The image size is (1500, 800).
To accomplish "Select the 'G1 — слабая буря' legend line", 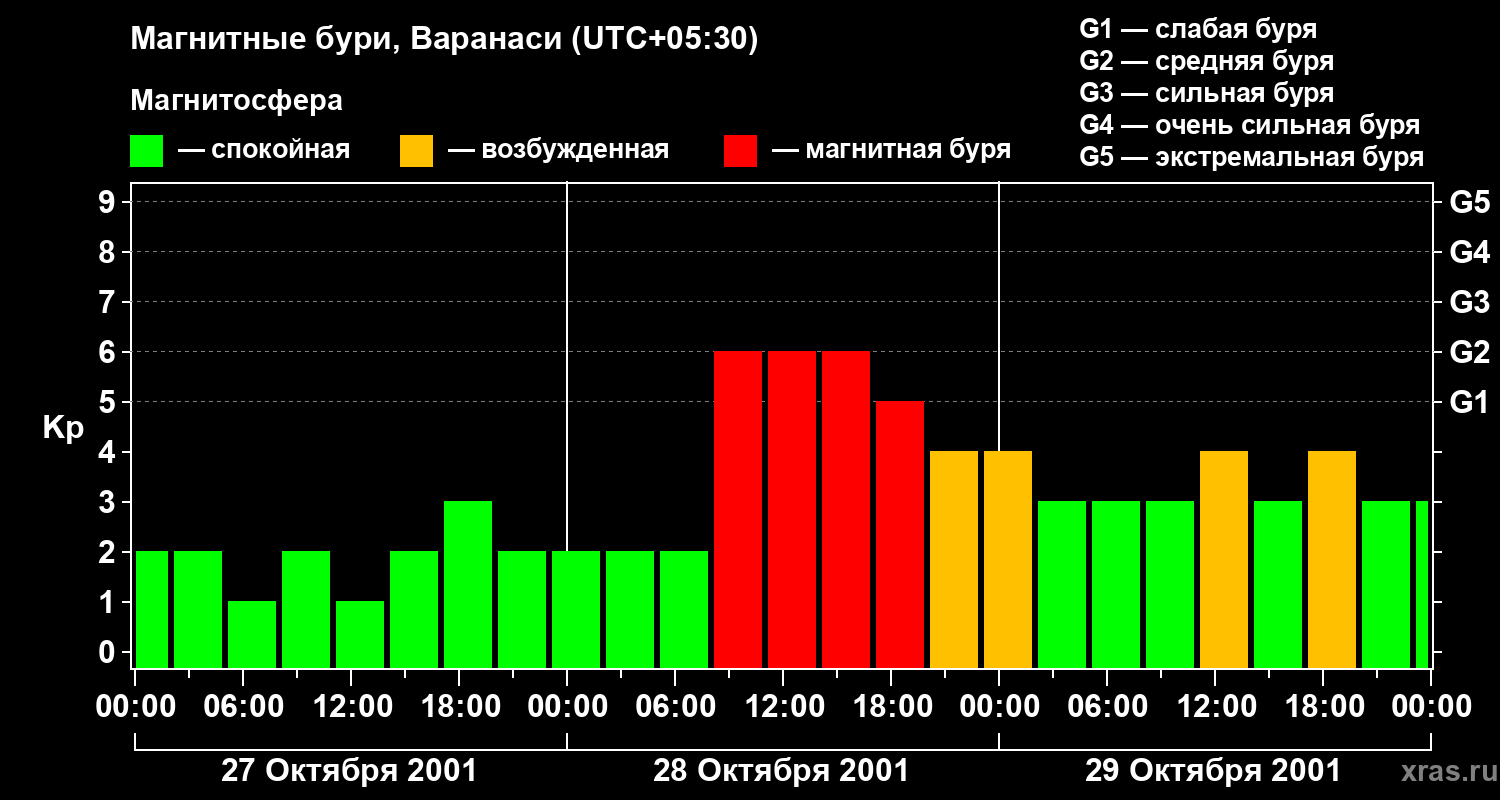I will click(1198, 28).
